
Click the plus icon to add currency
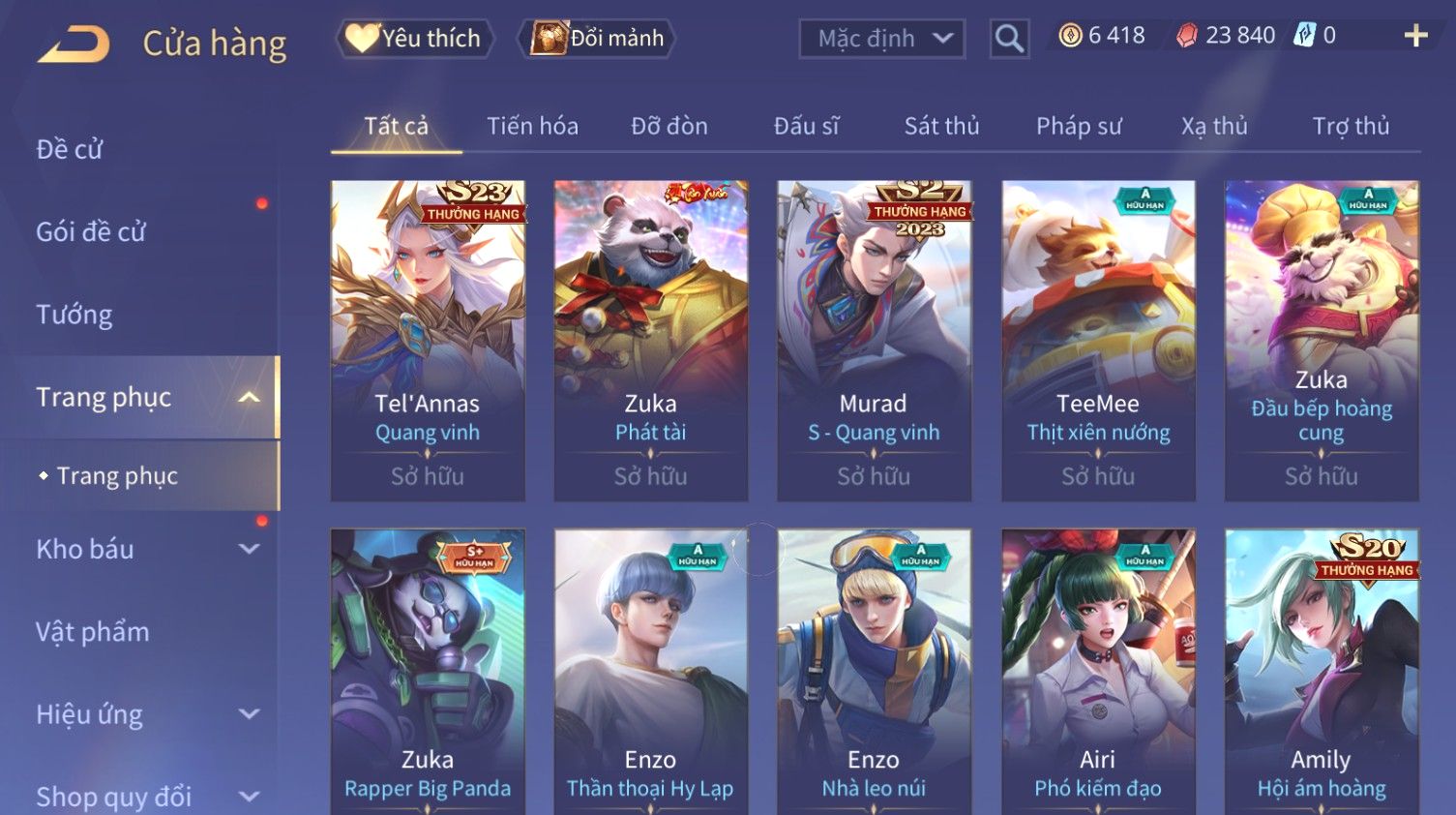pos(1415,36)
